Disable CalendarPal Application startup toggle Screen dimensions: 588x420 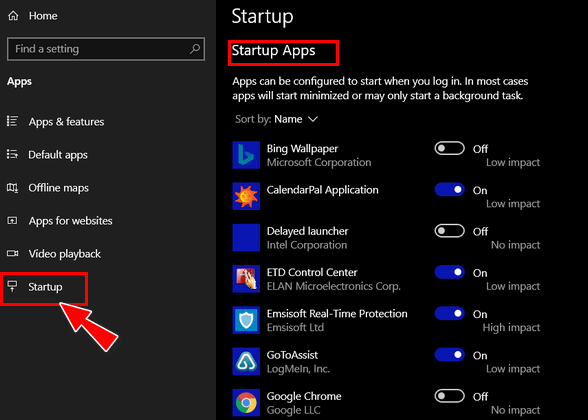point(449,189)
